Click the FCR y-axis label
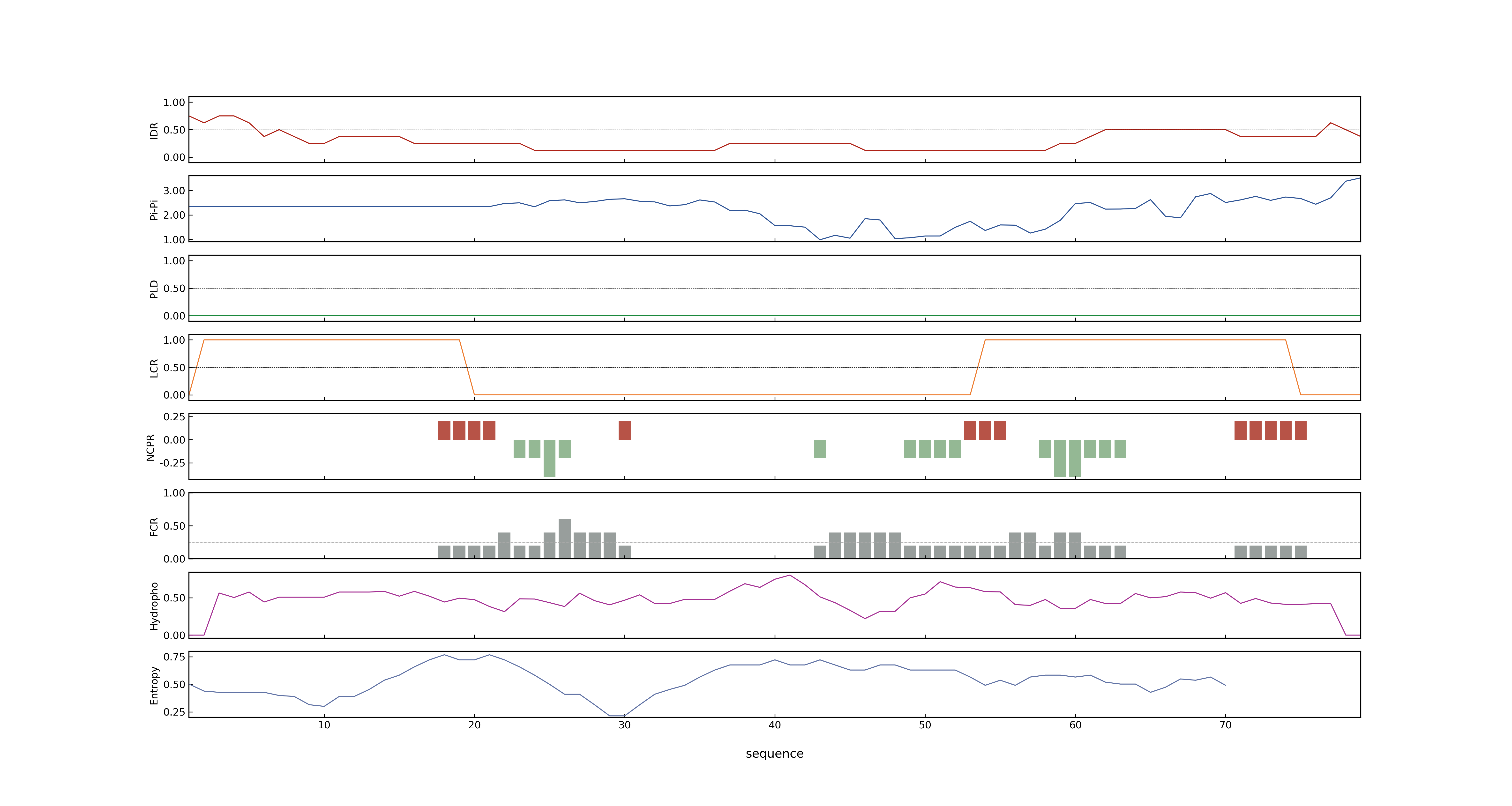Image resolution: width=1512 pixels, height=806 pixels. coord(154,526)
